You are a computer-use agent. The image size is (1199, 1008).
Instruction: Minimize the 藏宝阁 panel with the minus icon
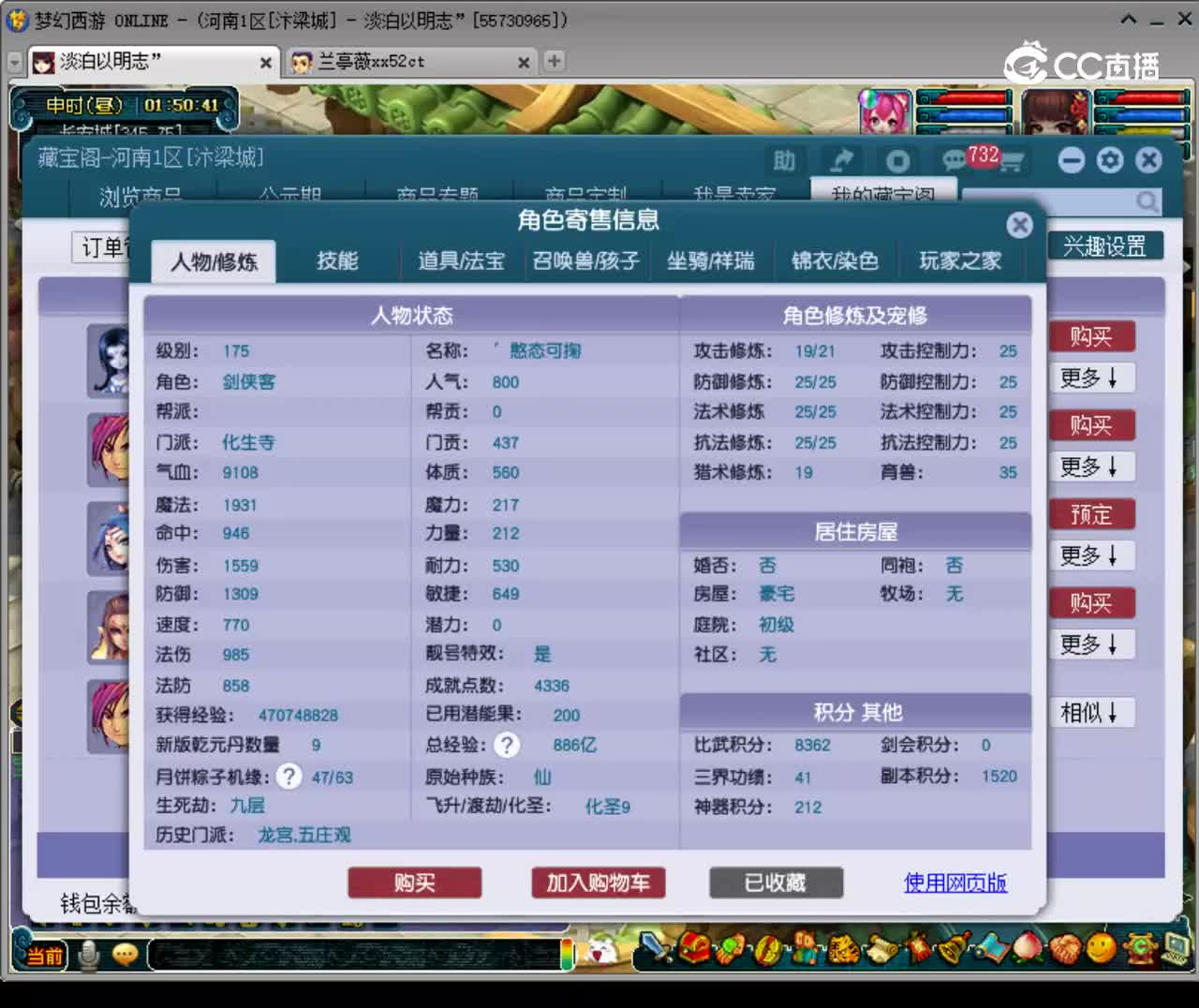1071,160
